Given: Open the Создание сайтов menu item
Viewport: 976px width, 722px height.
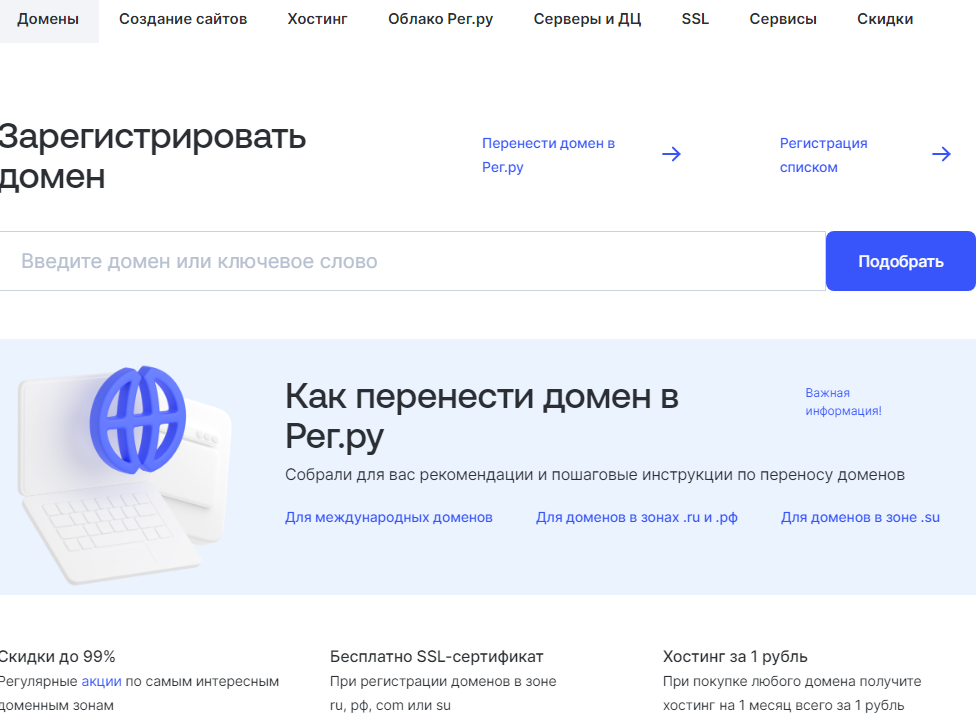Looking at the screenshot, I should pos(183,19).
